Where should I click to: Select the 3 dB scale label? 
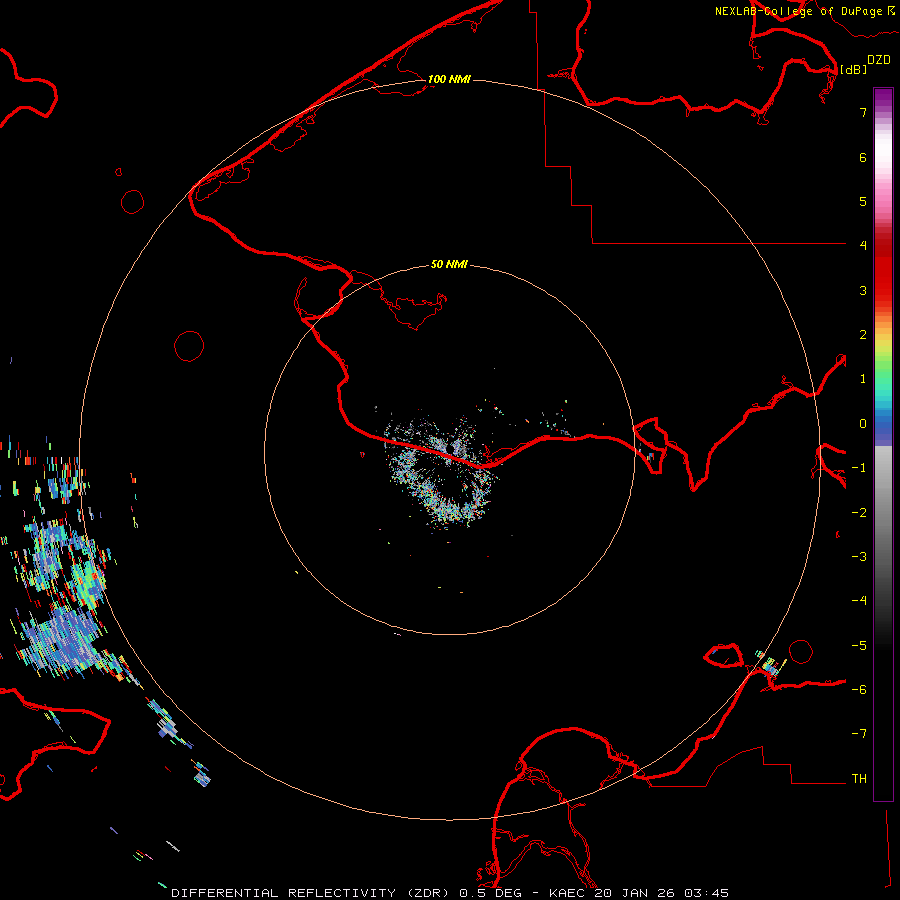click(863, 290)
